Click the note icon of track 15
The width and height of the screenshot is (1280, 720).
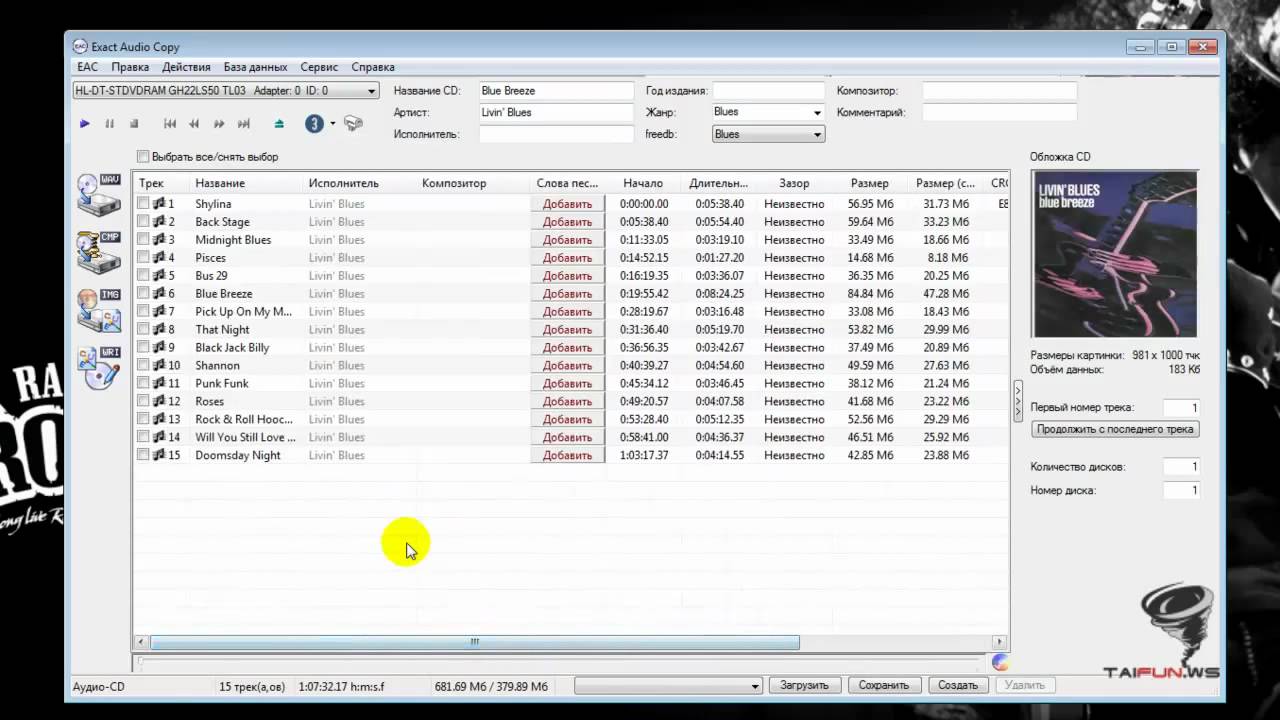159,455
